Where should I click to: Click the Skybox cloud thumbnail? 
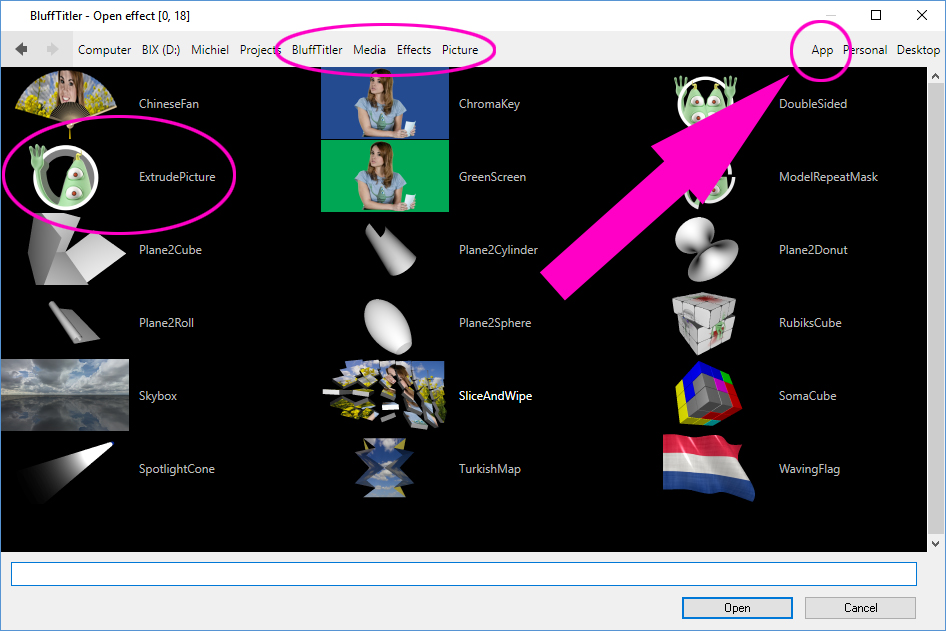coord(65,395)
